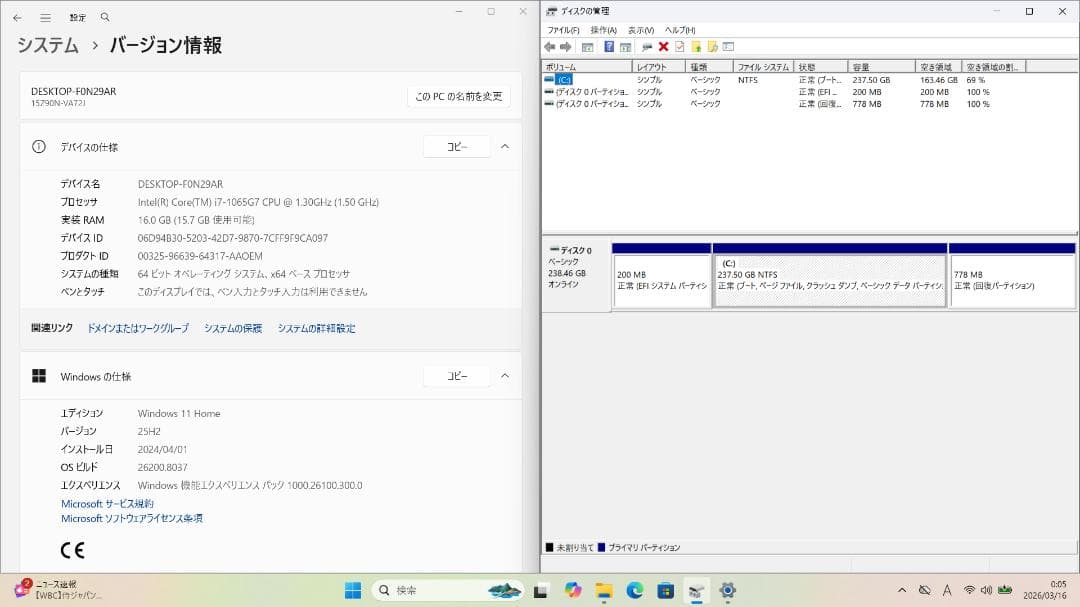Go back with the Settings window arrow
This screenshot has height=607, width=1080.
pyautogui.click(x=17, y=17)
